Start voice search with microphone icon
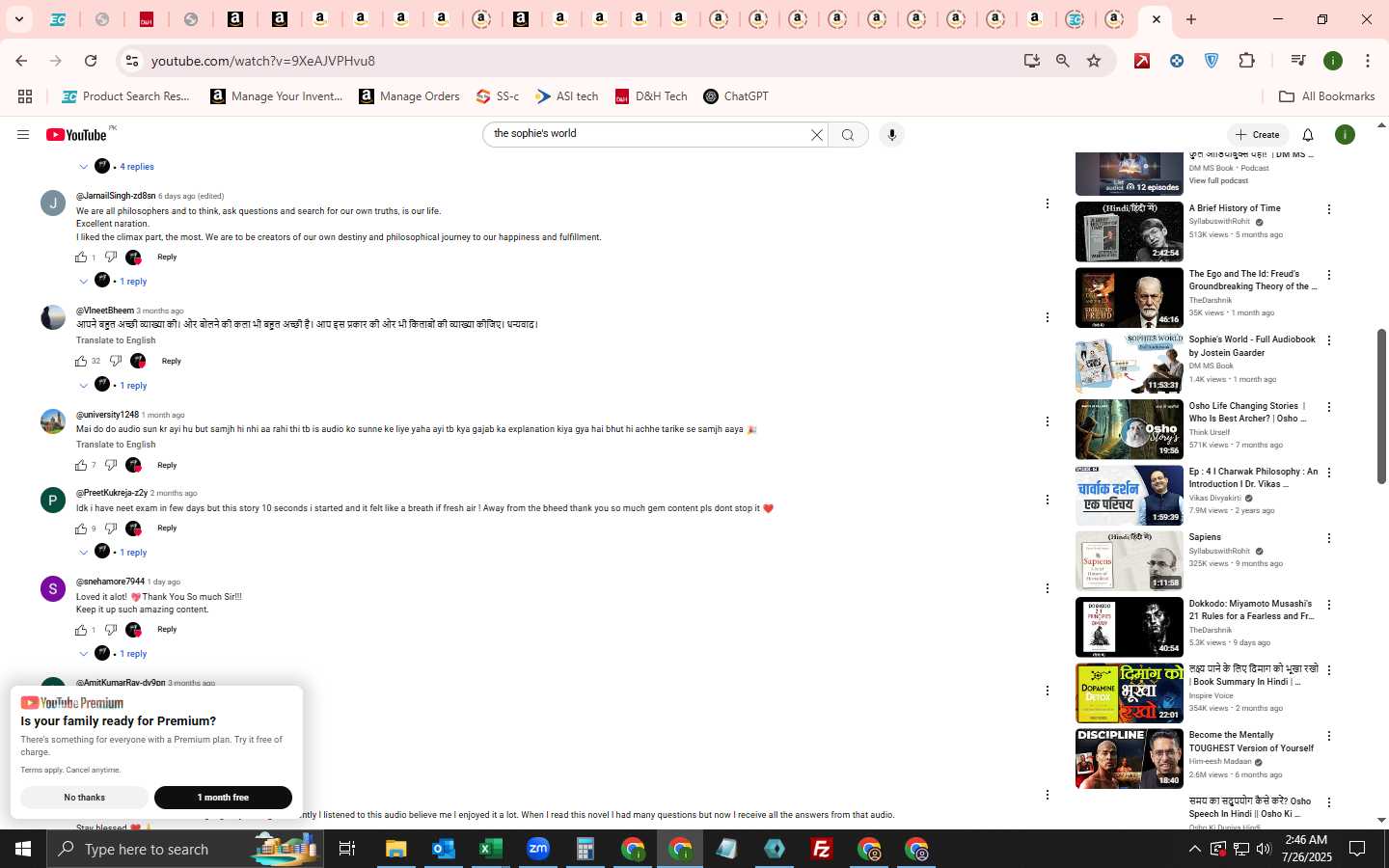 (x=892, y=135)
